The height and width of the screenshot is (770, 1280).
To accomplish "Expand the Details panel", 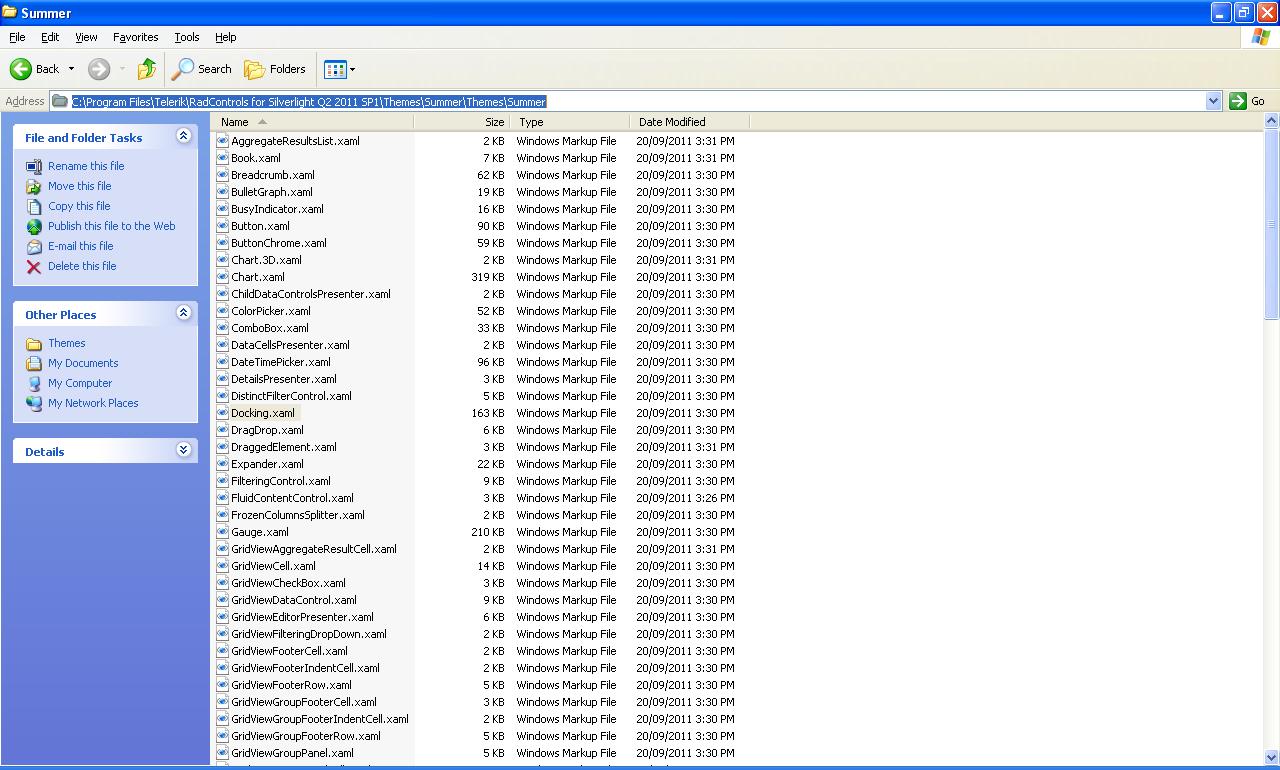I will (x=183, y=450).
